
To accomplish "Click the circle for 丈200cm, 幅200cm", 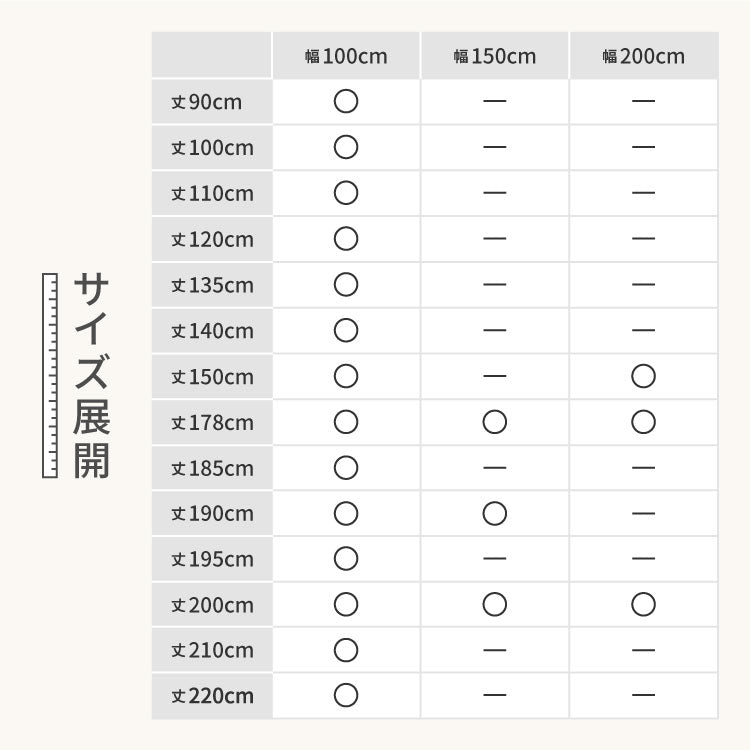I will (643, 605).
